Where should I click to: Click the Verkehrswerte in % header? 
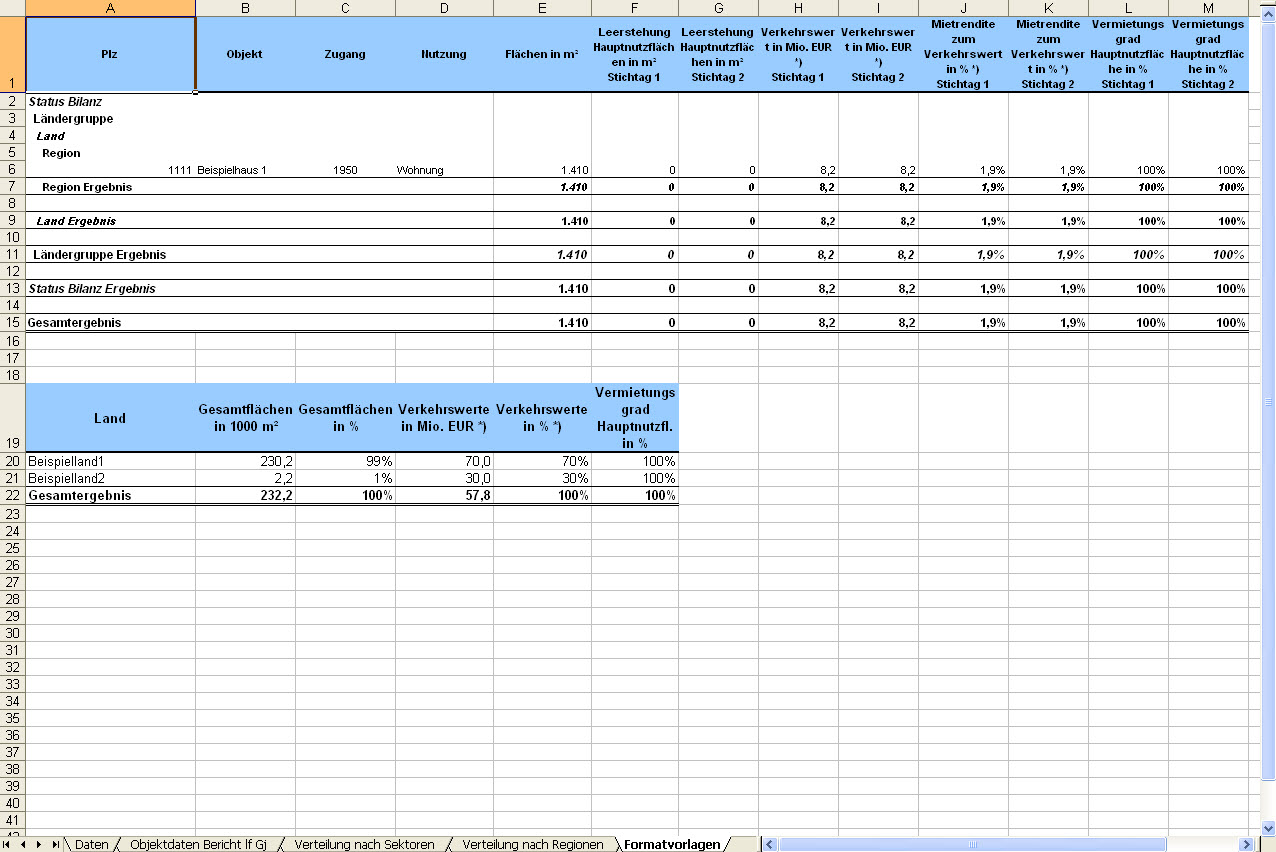542,418
